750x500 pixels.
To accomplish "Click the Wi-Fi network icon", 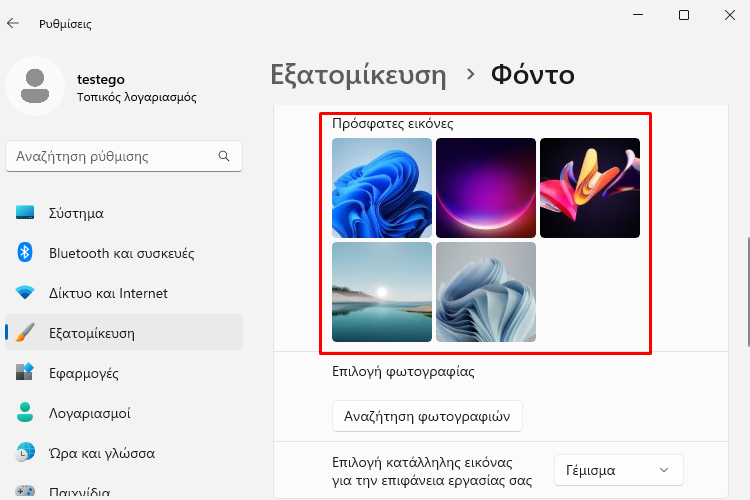I will (x=25, y=292).
